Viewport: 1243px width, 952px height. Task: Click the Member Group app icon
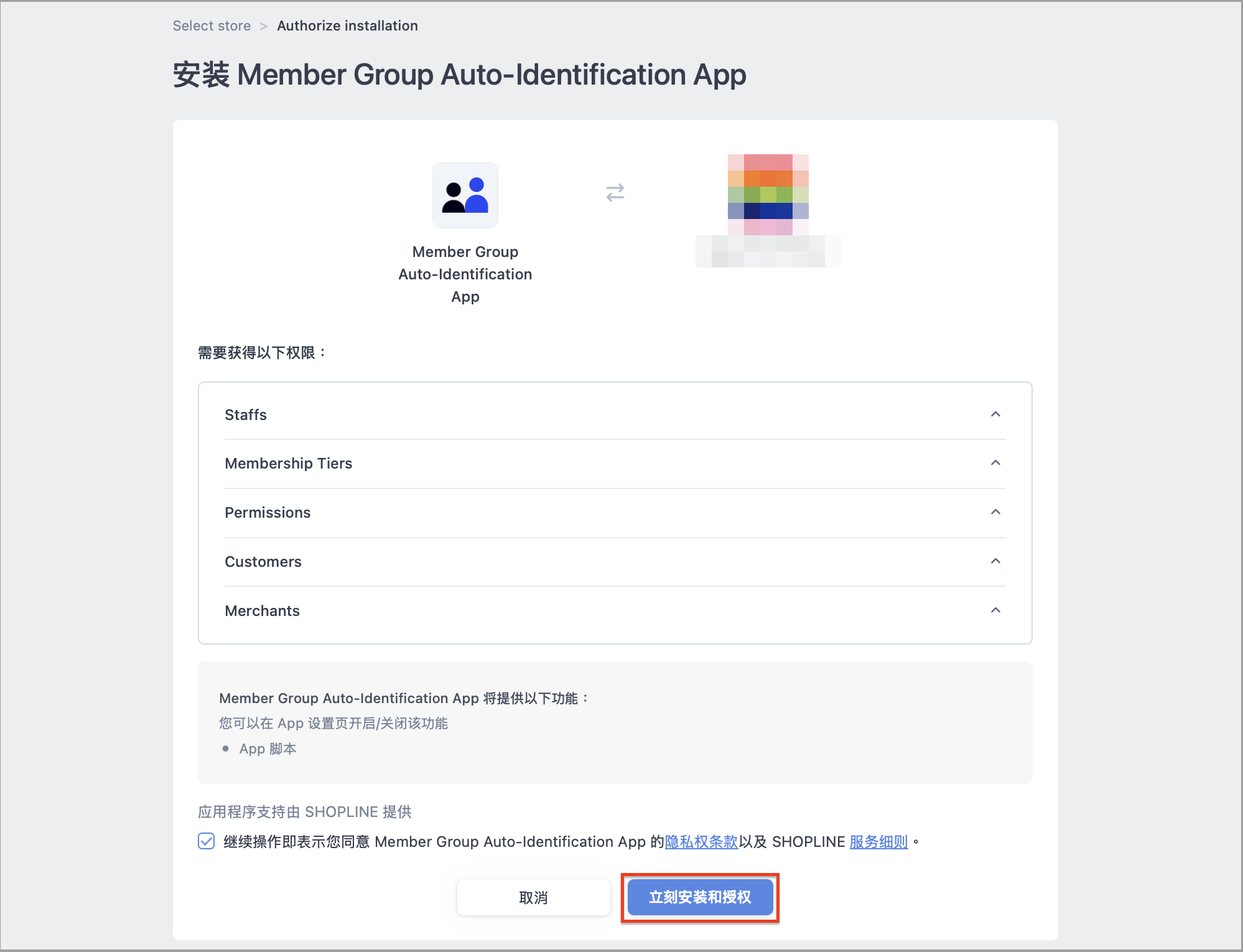pyautogui.click(x=465, y=195)
